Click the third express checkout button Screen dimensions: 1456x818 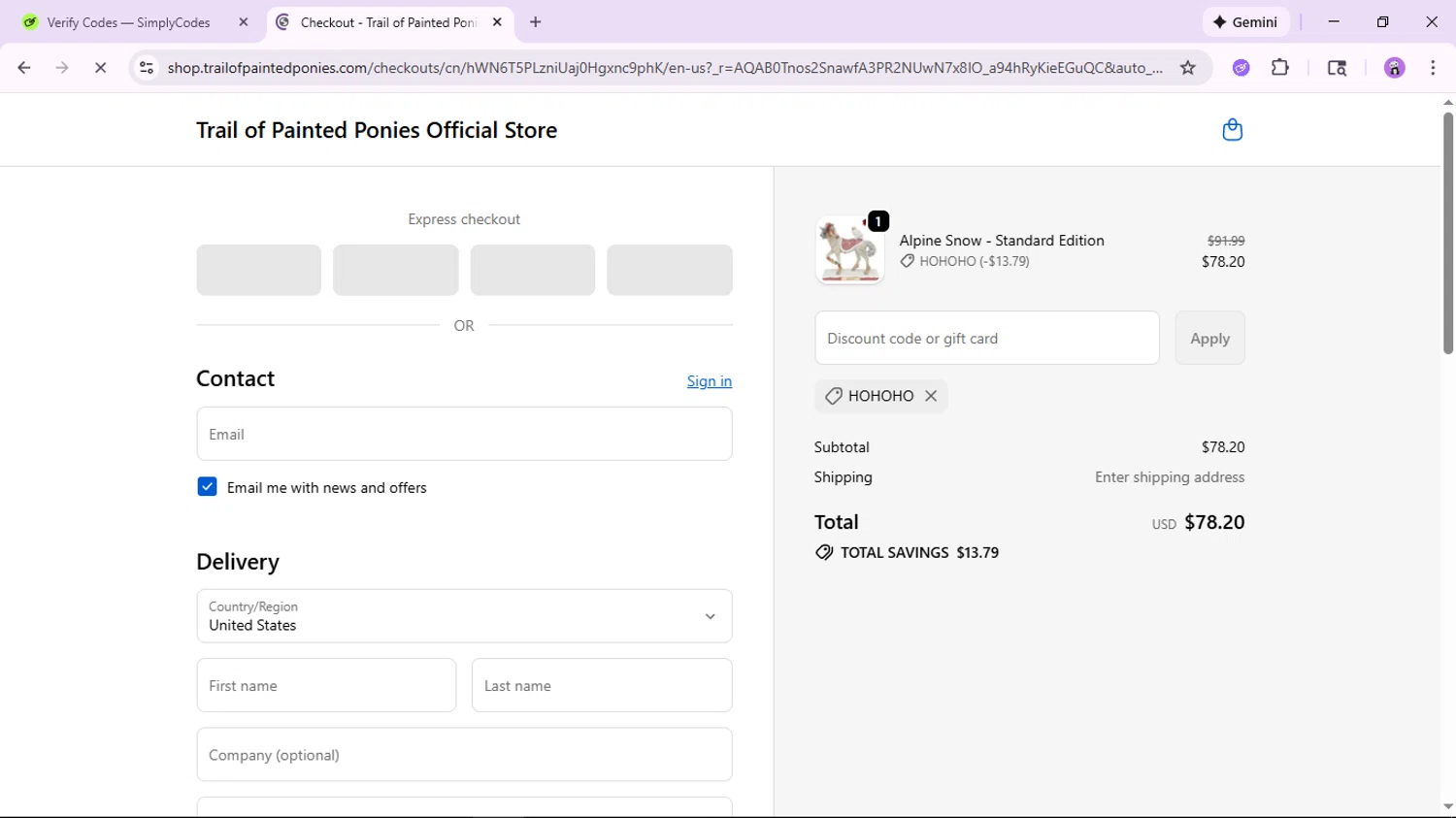(x=533, y=270)
